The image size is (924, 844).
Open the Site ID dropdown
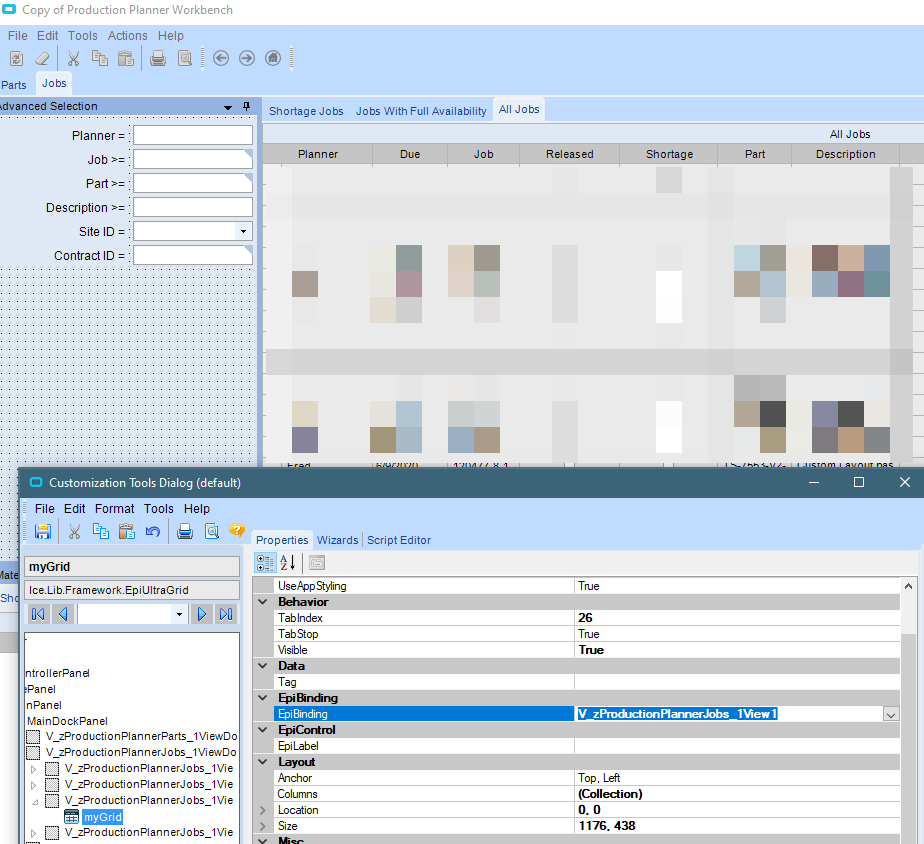pos(243,231)
